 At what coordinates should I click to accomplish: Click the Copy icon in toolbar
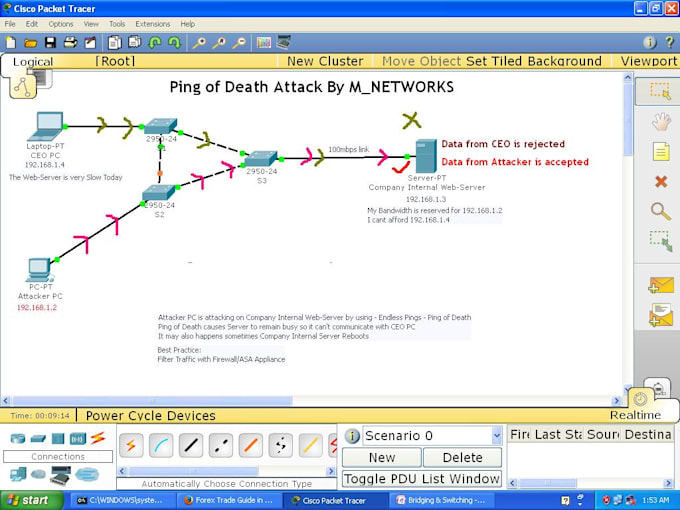pos(115,42)
